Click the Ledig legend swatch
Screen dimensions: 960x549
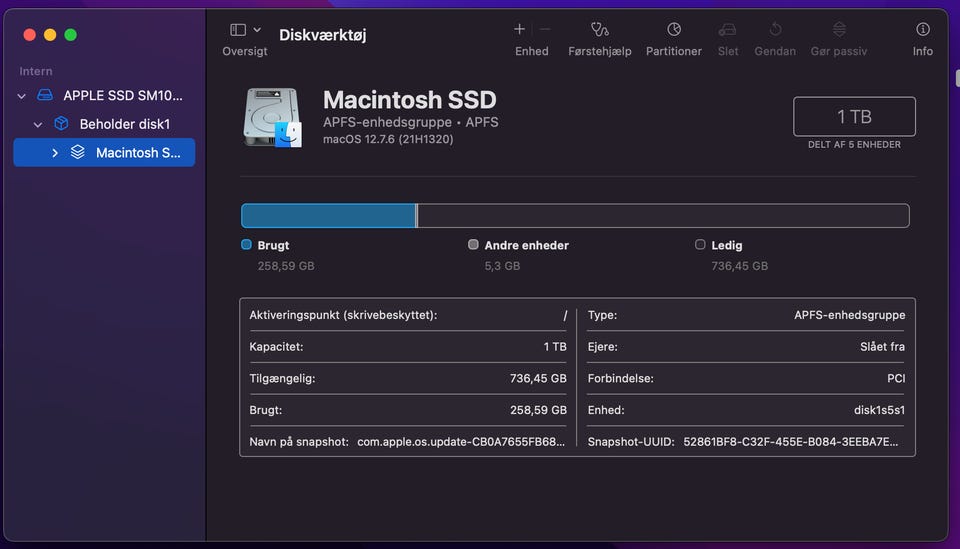pyautogui.click(x=700, y=245)
